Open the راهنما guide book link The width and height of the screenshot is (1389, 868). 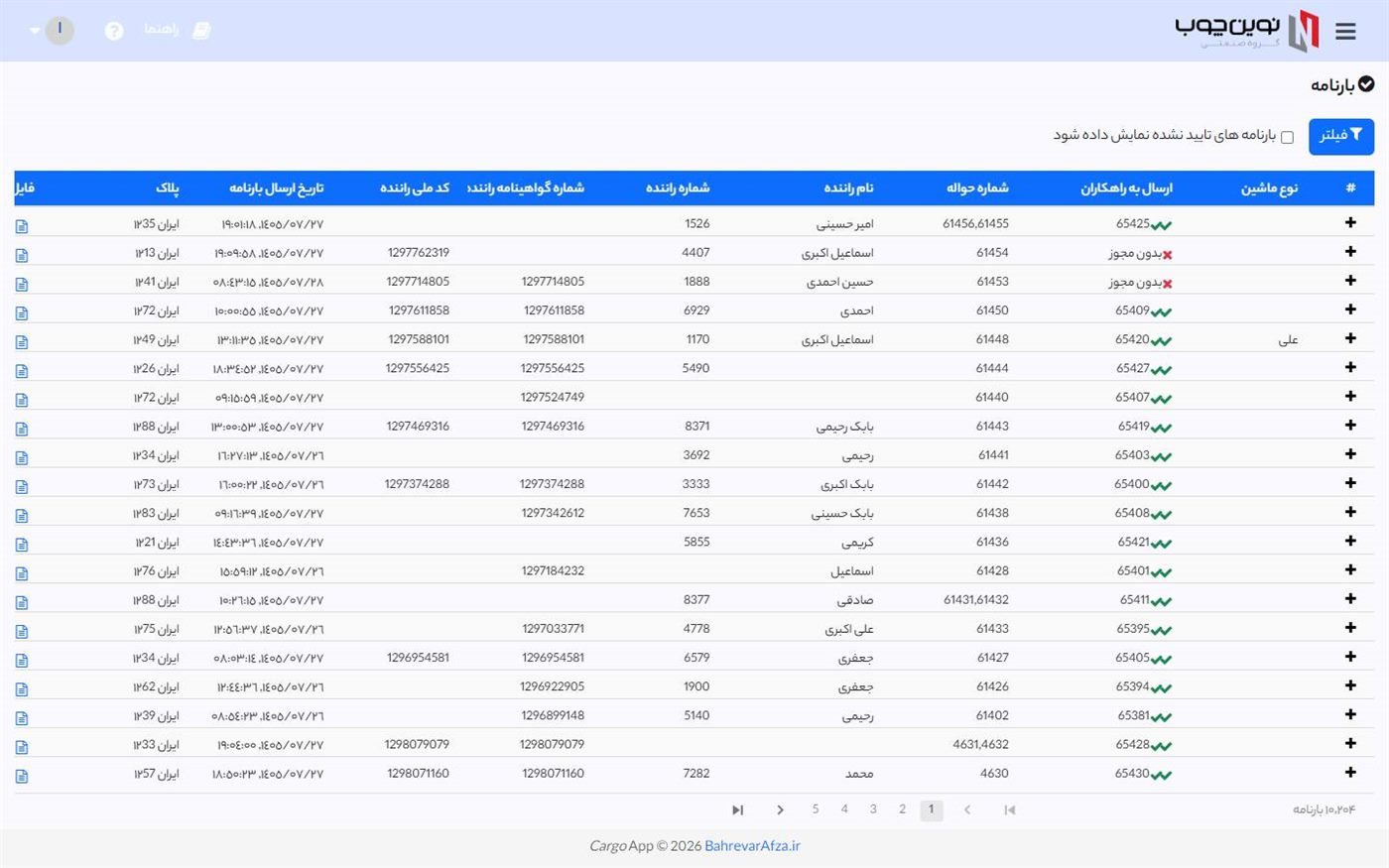pos(178,30)
